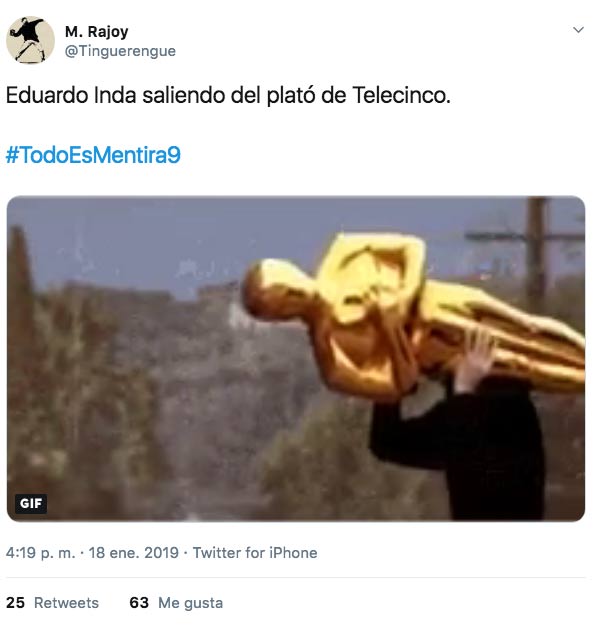Open the Twitter for iPhone source link
This screenshot has height=626, width=593.
point(255,553)
